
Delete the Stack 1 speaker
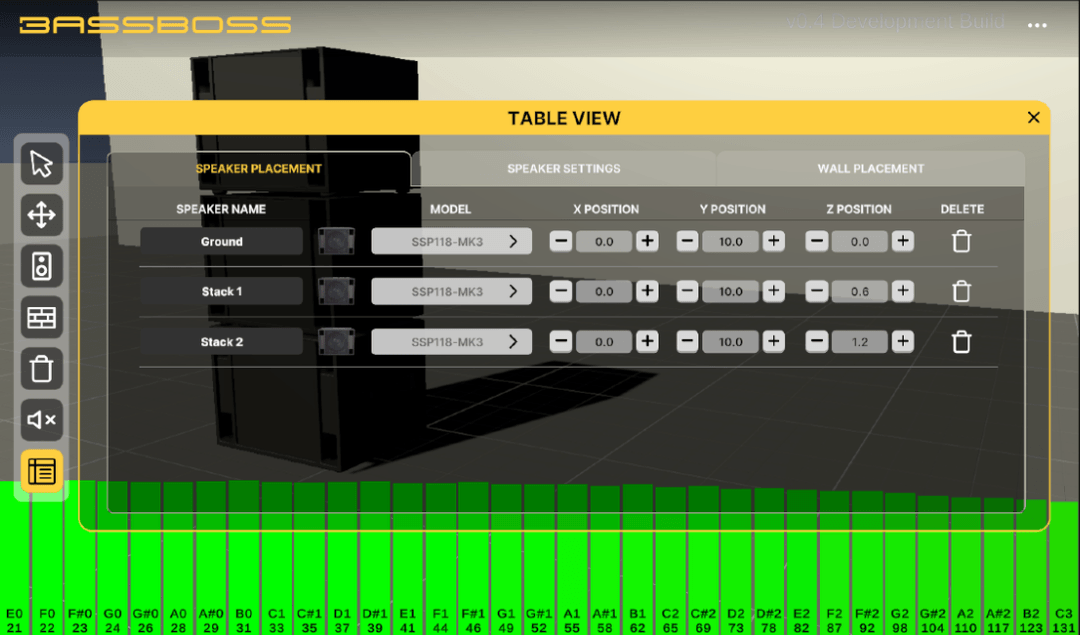point(961,291)
